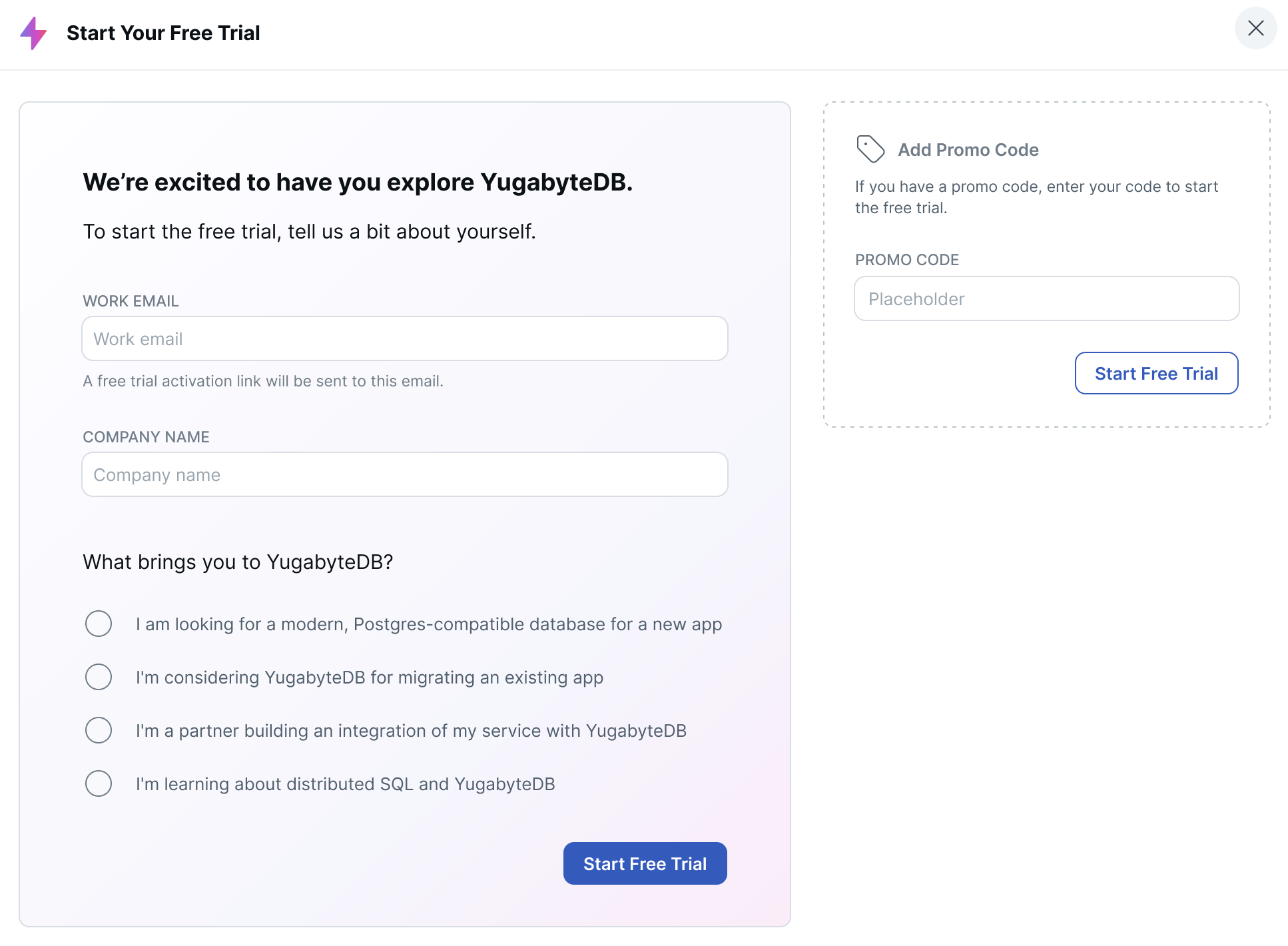Click 'What brings you to YugabyteDB?' heading
The width and height of the screenshot is (1288, 946).
[238, 562]
